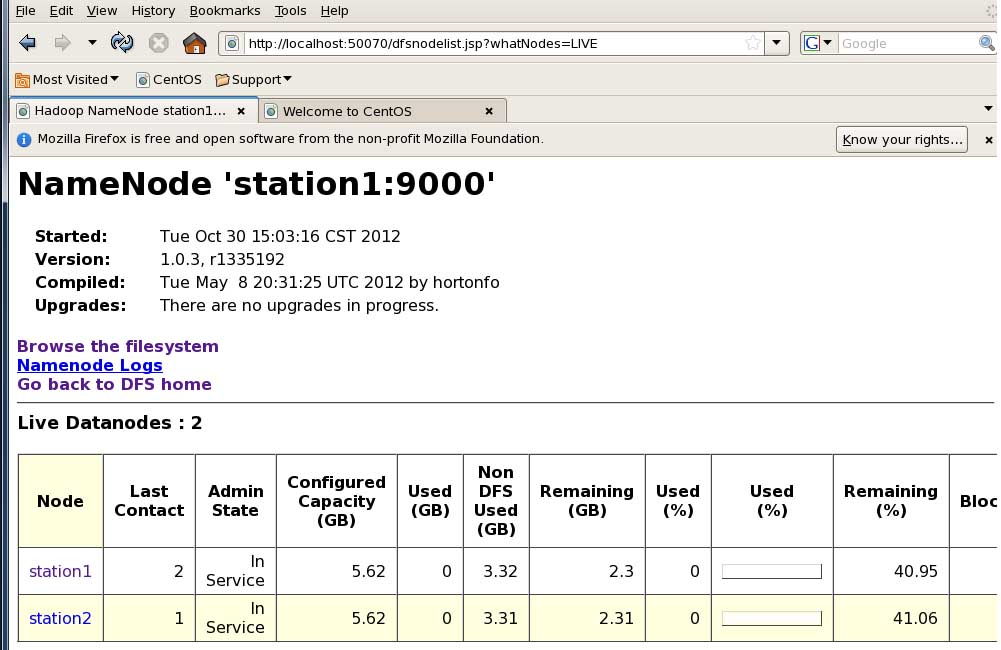Open the back/forward history dropdown arrow

92,43
